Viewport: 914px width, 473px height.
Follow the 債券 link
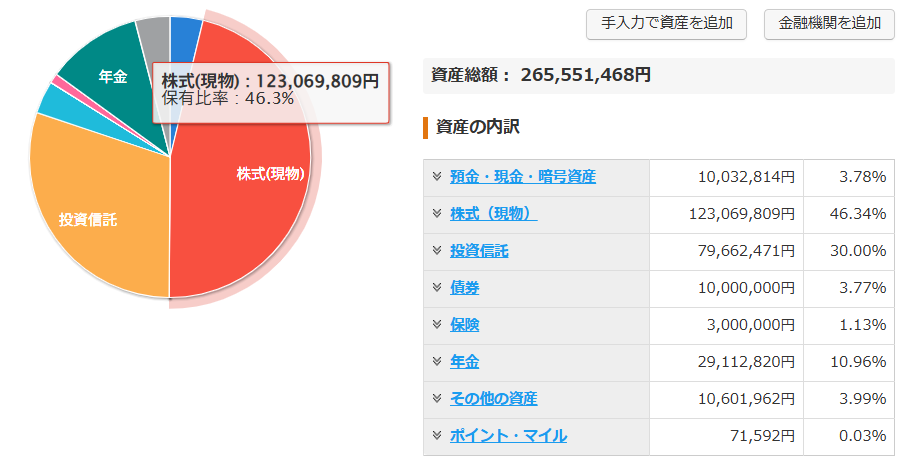[x=464, y=288]
